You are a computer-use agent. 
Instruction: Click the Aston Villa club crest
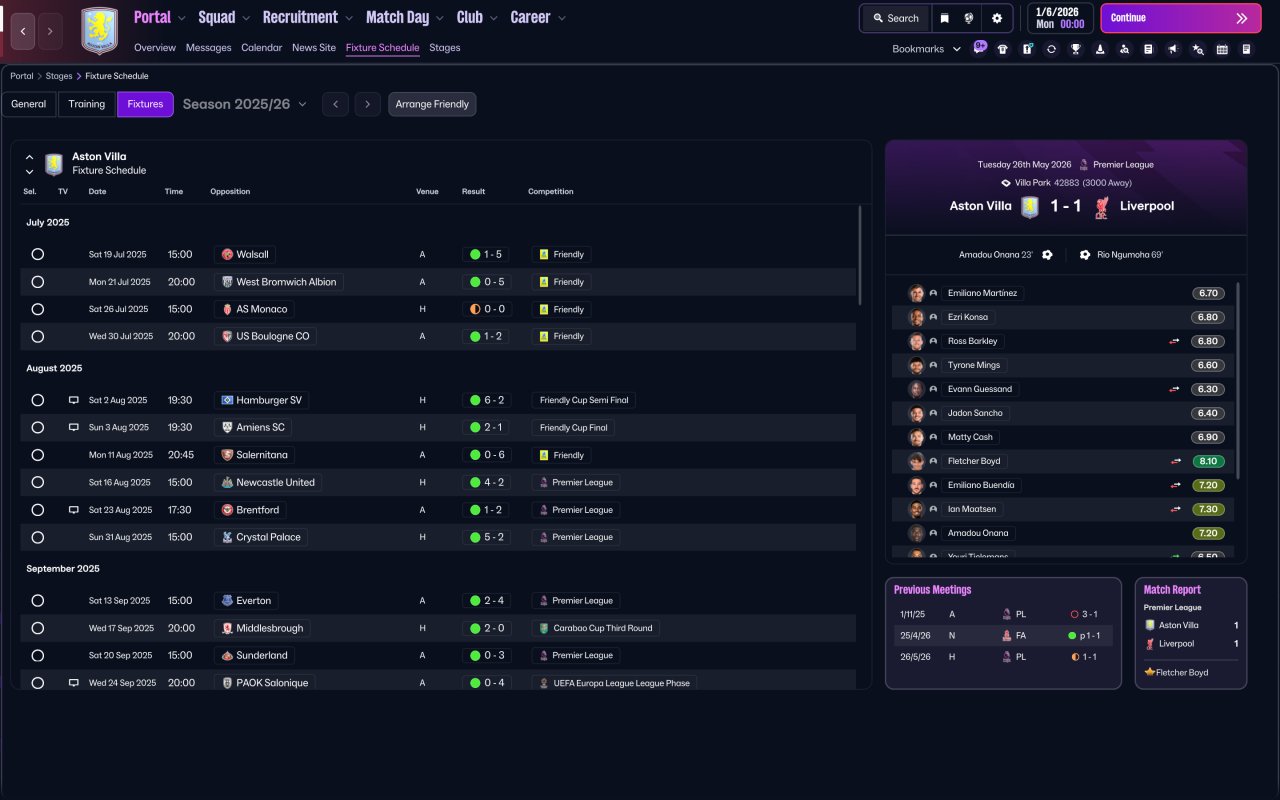coord(99,31)
